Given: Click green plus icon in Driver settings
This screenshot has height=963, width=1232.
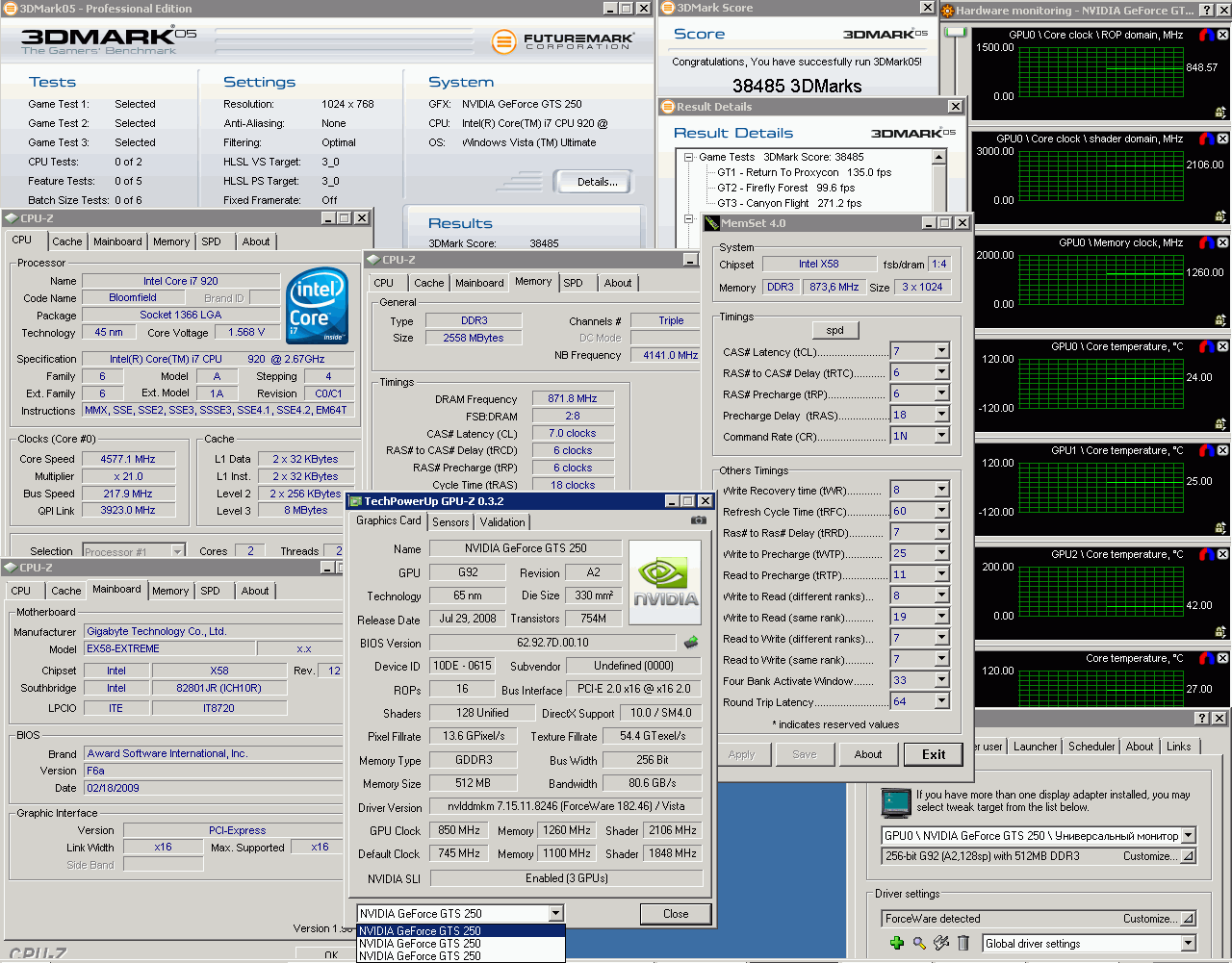Looking at the screenshot, I should (x=896, y=943).
